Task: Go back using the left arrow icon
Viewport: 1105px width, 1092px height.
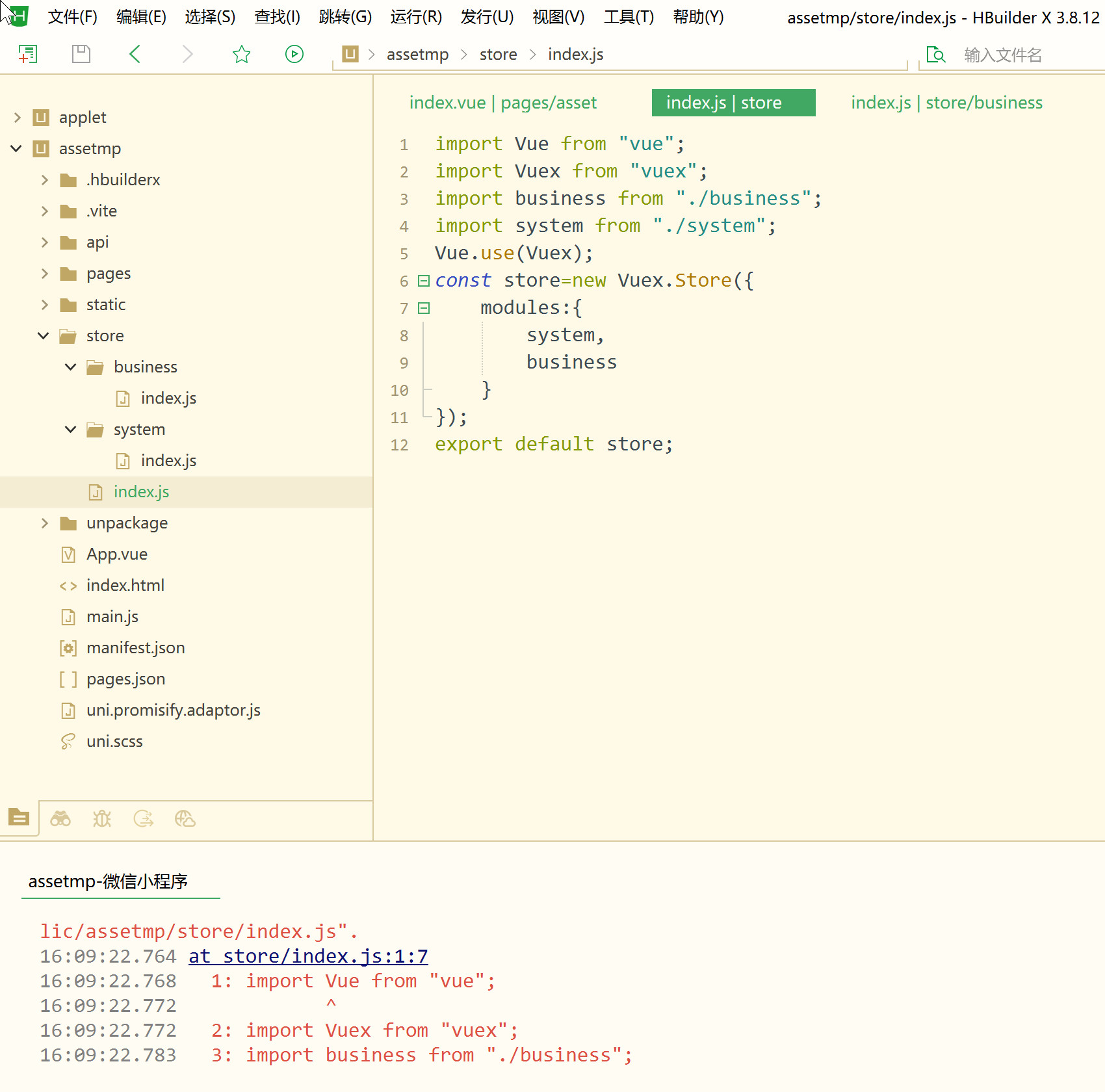Action: 135,54
